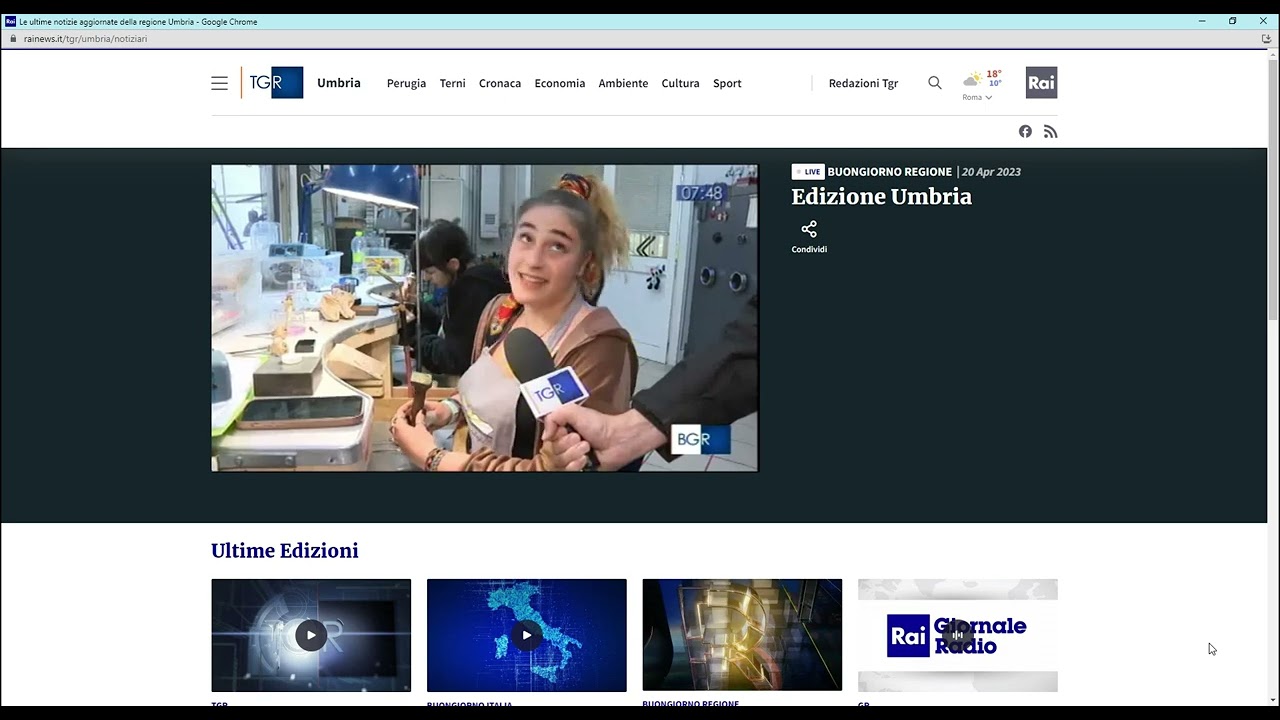Open the TGR Facebook page icon

pos(1025,131)
